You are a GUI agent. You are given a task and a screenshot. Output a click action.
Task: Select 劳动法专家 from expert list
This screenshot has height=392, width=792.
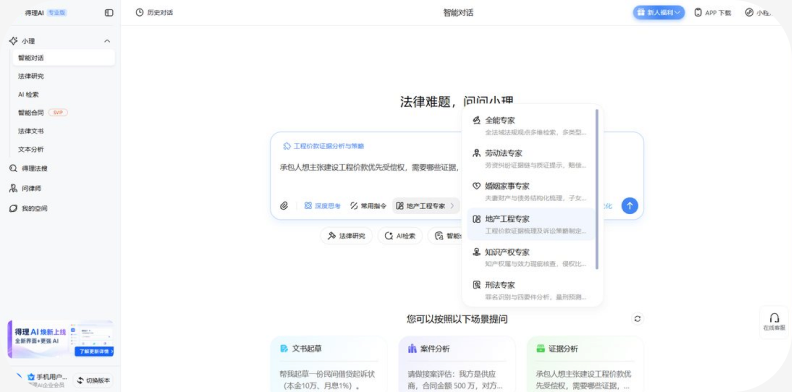point(531,159)
